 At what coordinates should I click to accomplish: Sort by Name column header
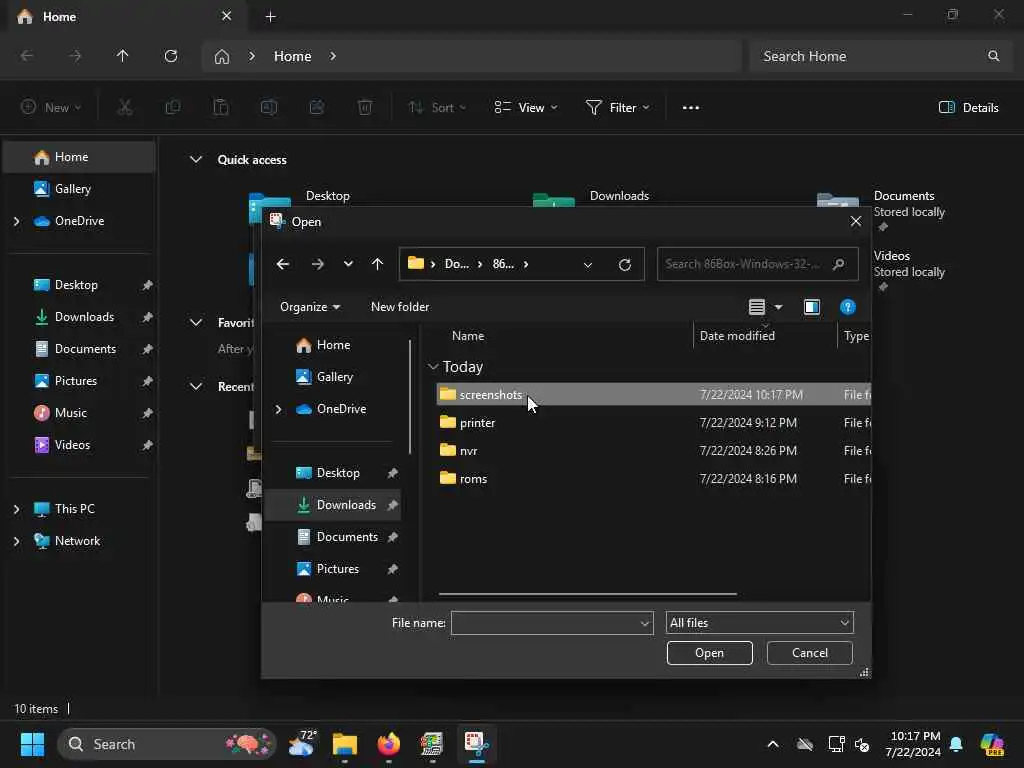click(x=468, y=336)
